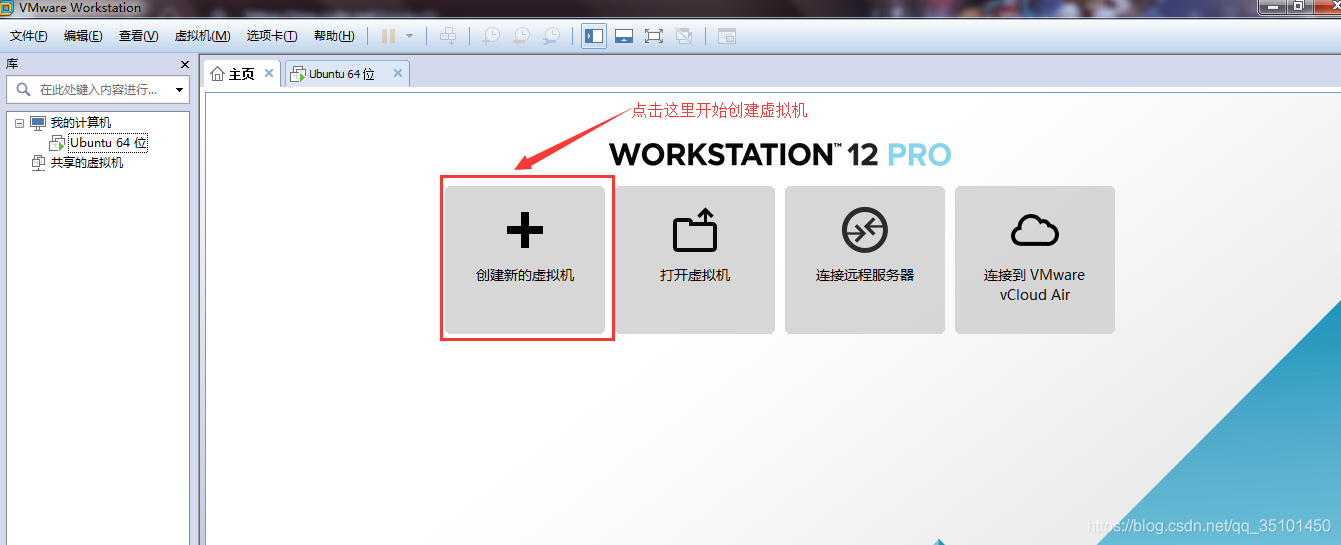Click the home icon on 主页 tab
1341x545 pixels.
pos(217,74)
